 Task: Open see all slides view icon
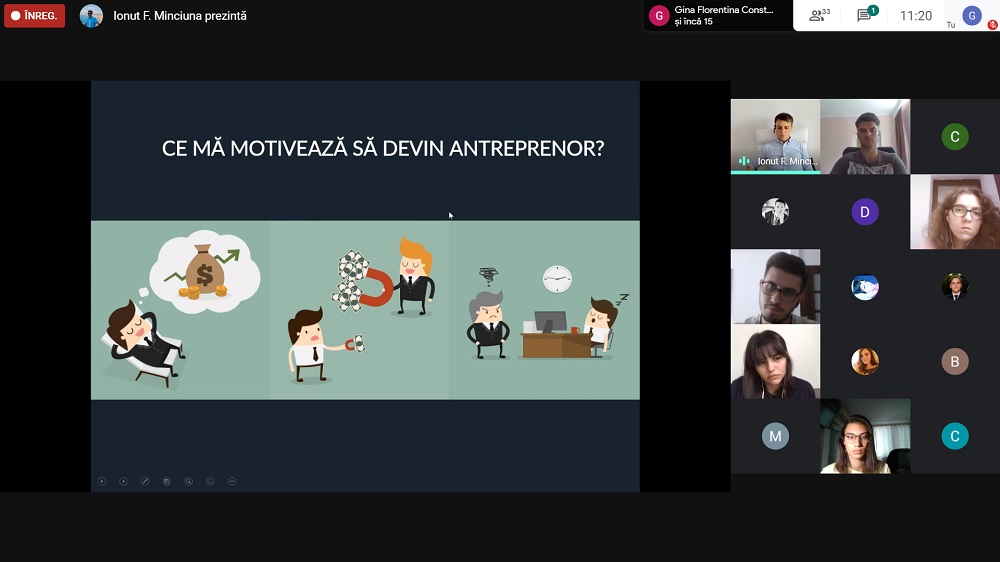click(x=167, y=481)
